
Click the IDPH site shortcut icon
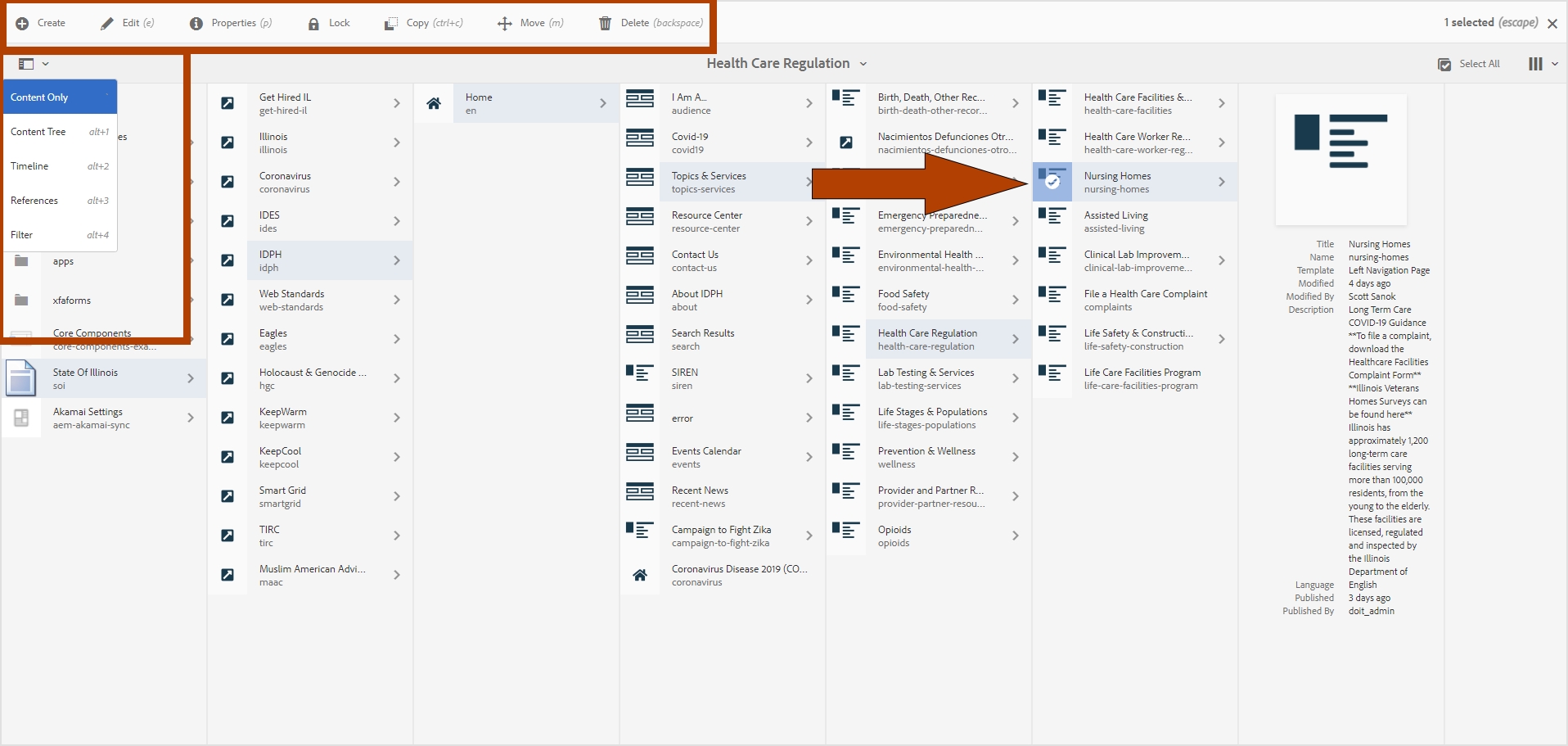click(x=228, y=260)
